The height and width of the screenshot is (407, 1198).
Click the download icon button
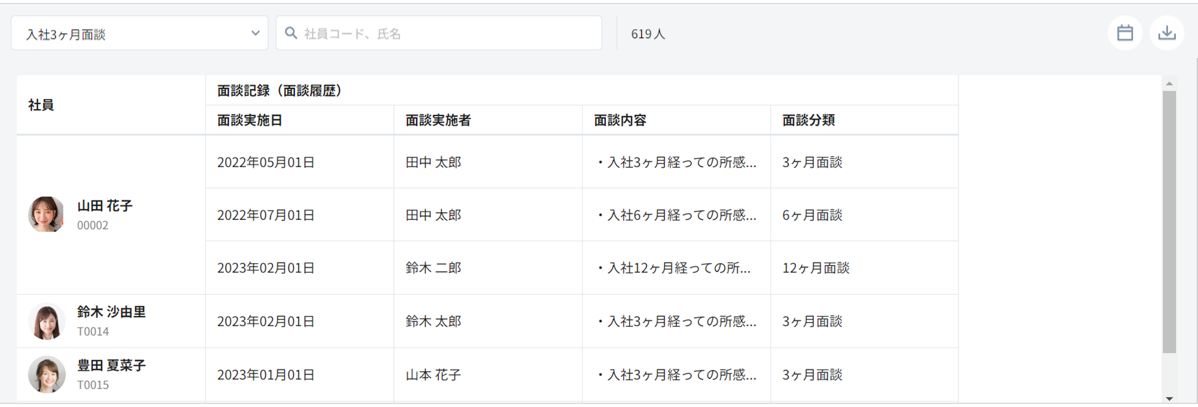[x=1166, y=33]
